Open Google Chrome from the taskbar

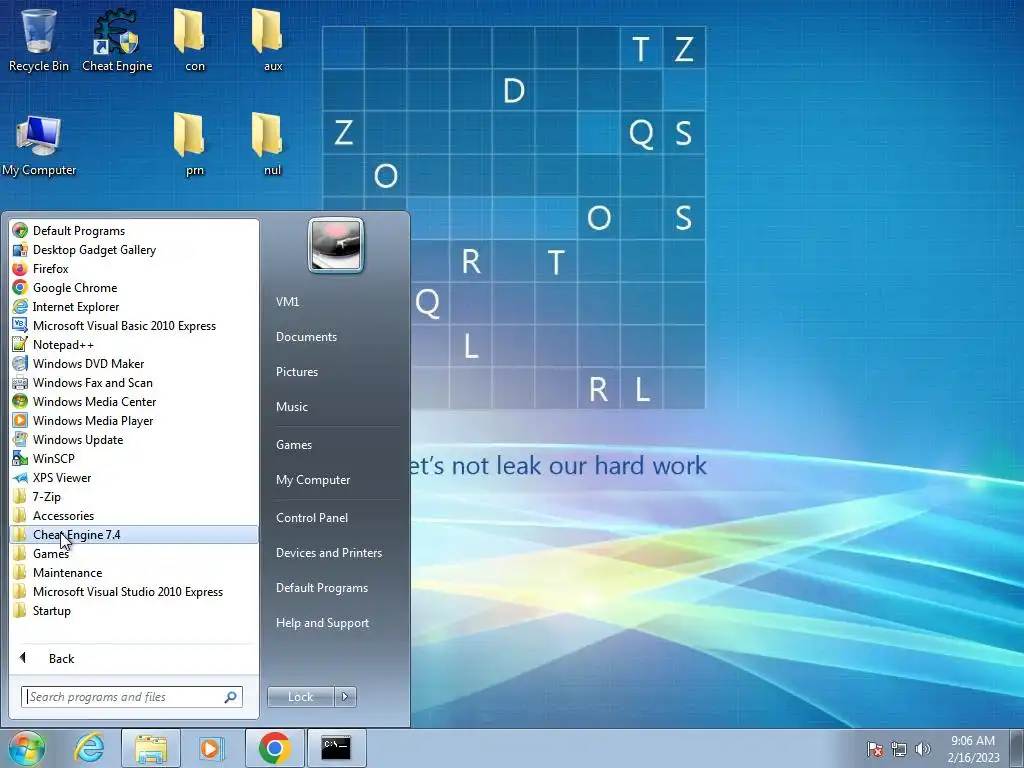(x=274, y=748)
